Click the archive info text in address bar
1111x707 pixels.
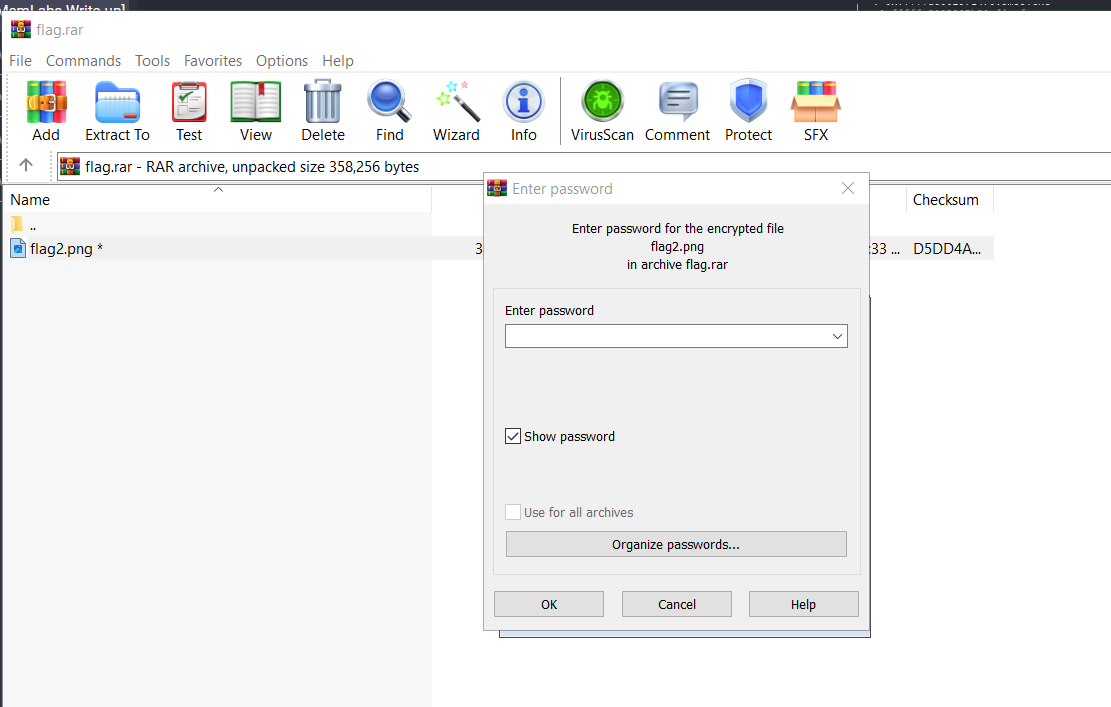pos(252,166)
